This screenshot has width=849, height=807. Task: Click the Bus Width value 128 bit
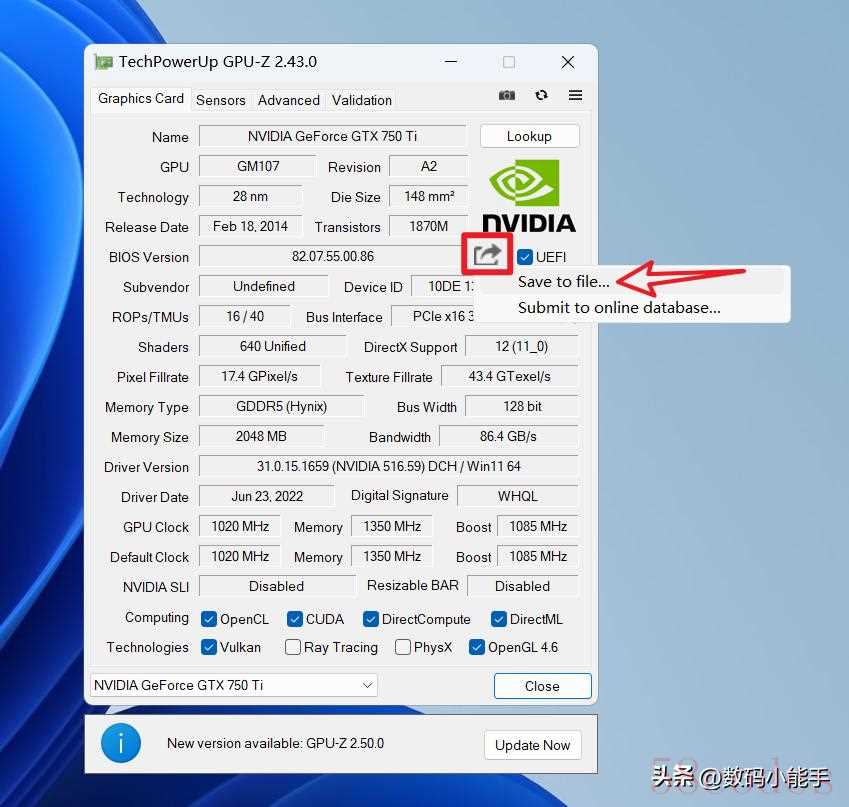pyautogui.click(x=522, y=407)
